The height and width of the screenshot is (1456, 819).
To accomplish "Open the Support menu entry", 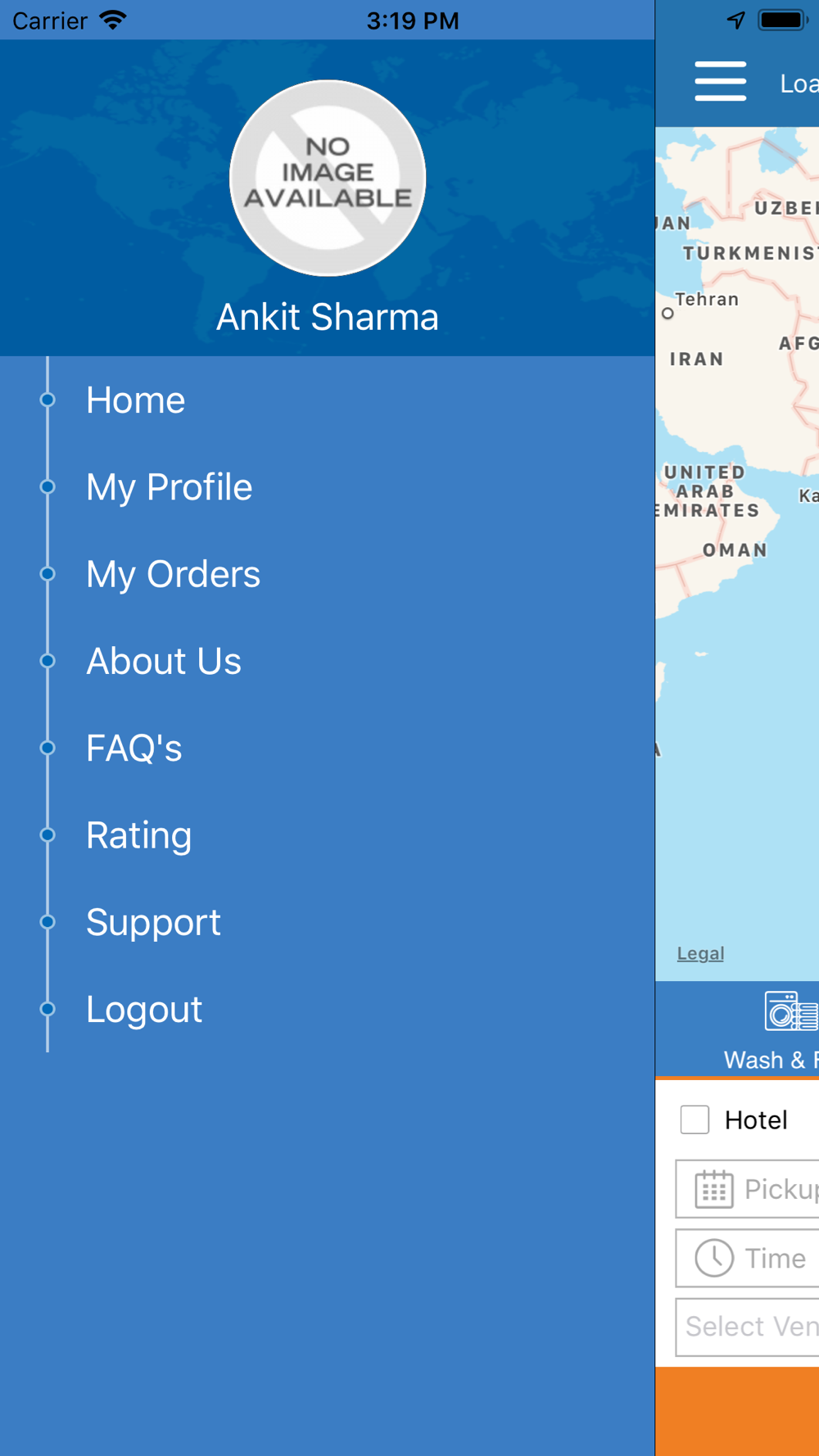I will [153, 923].
